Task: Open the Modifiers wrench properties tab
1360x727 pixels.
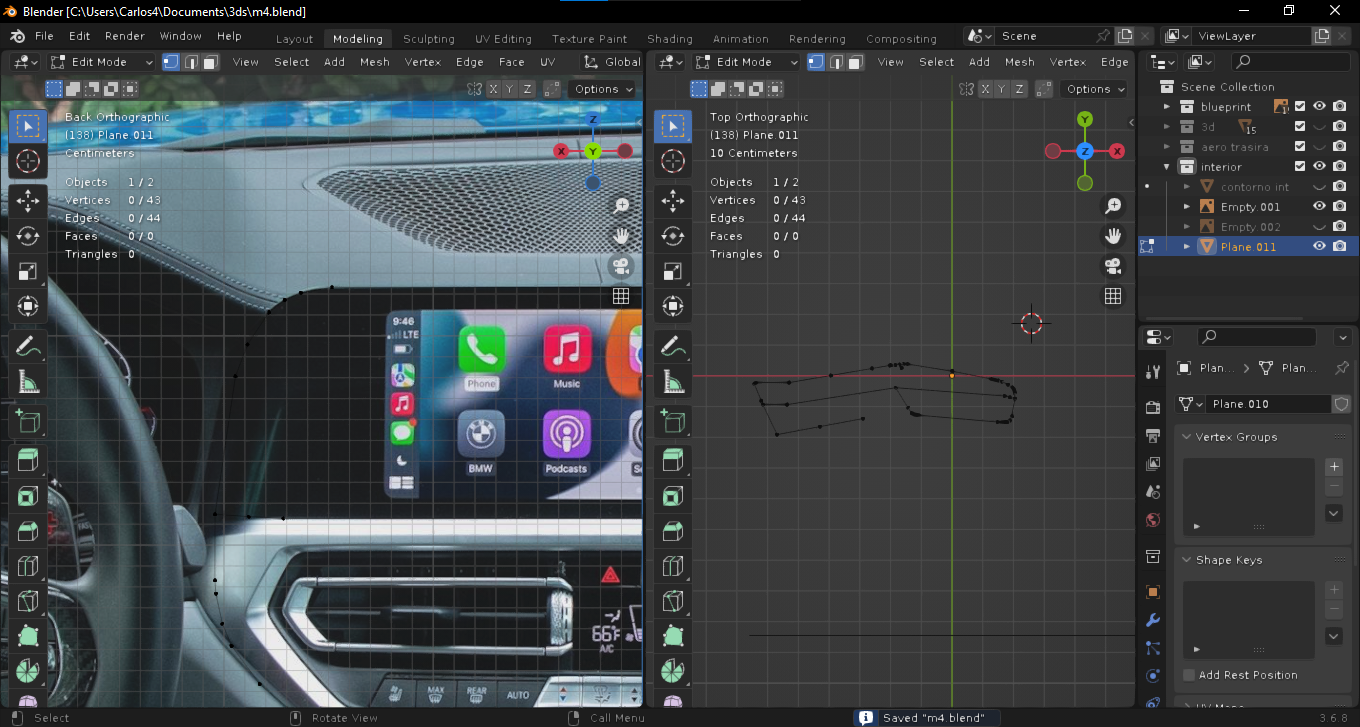Action: (1153, 620)
